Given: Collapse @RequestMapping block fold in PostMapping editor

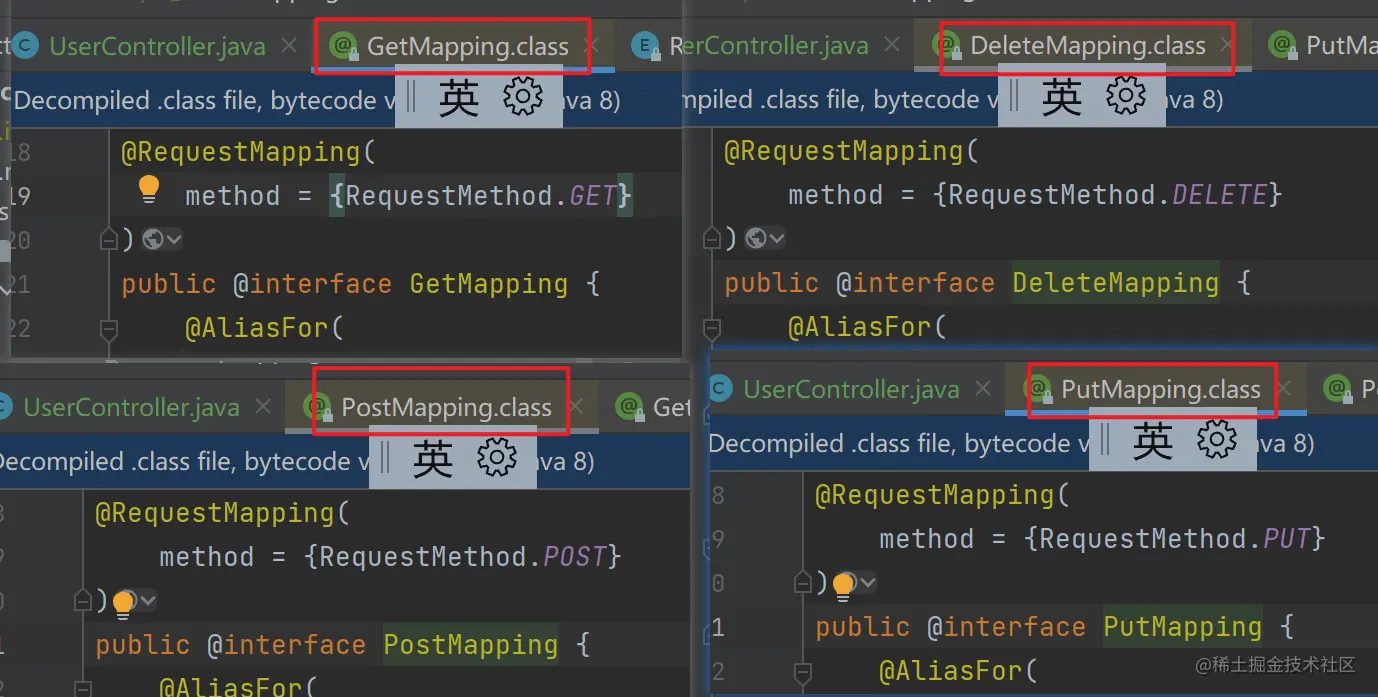Looking at the screenshot, I should [x=84, y=600].
